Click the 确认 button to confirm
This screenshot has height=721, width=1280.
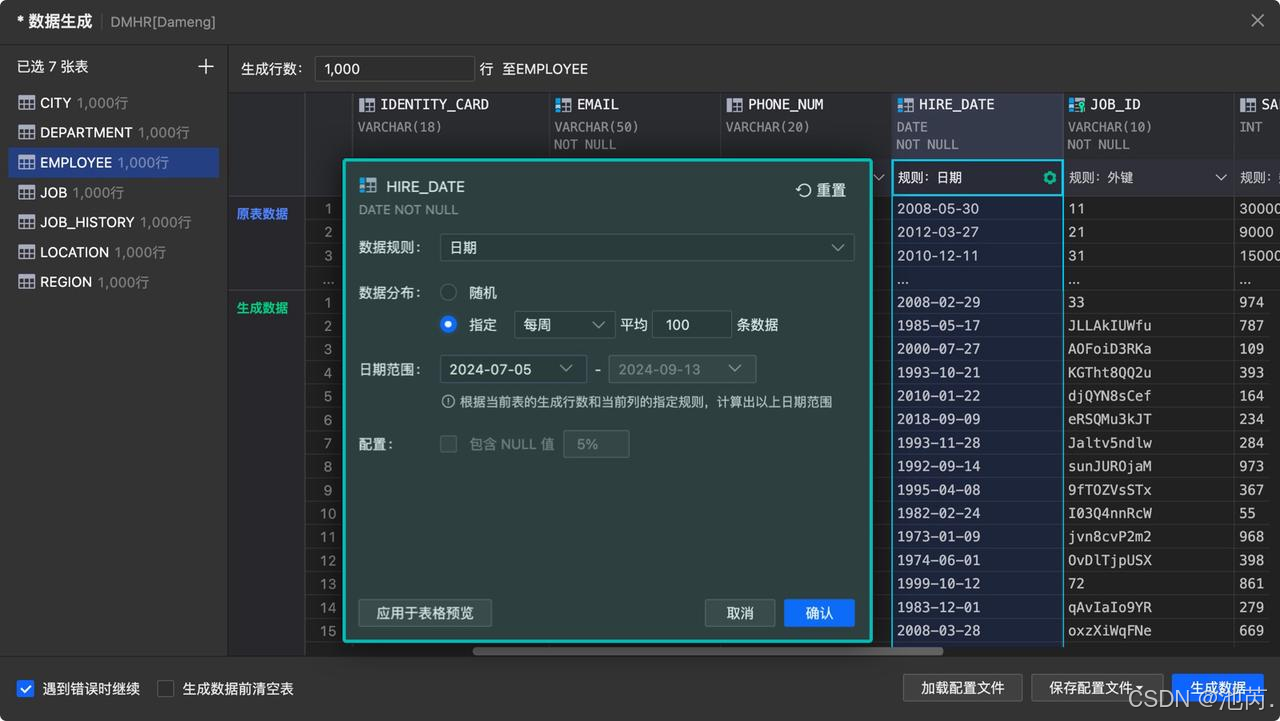click(x=819, y=613)
